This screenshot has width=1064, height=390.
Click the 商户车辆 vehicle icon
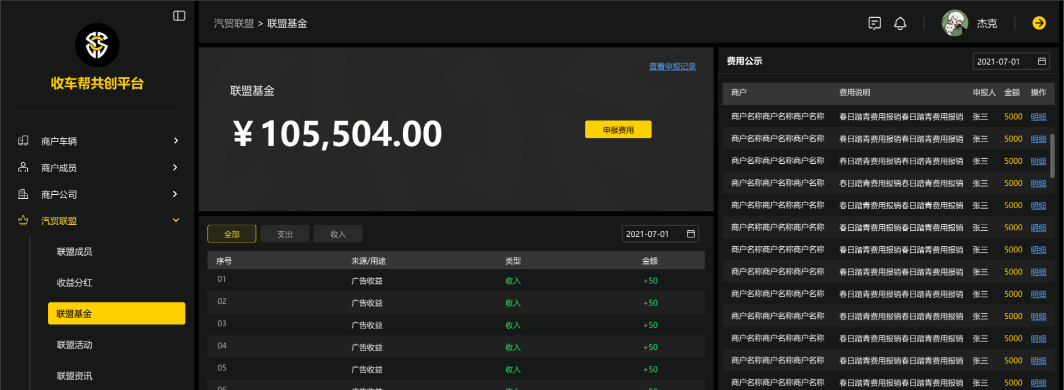tap(23, 141)
